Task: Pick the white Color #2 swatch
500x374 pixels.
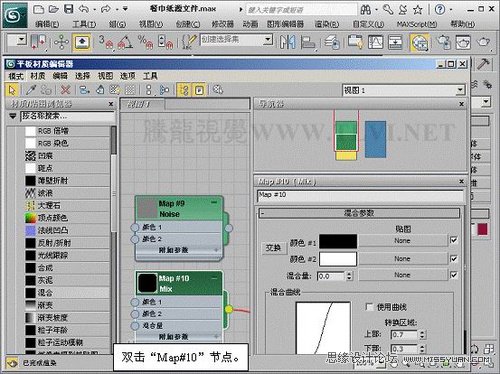Action: pyautogui.click(x=338, y=259)
